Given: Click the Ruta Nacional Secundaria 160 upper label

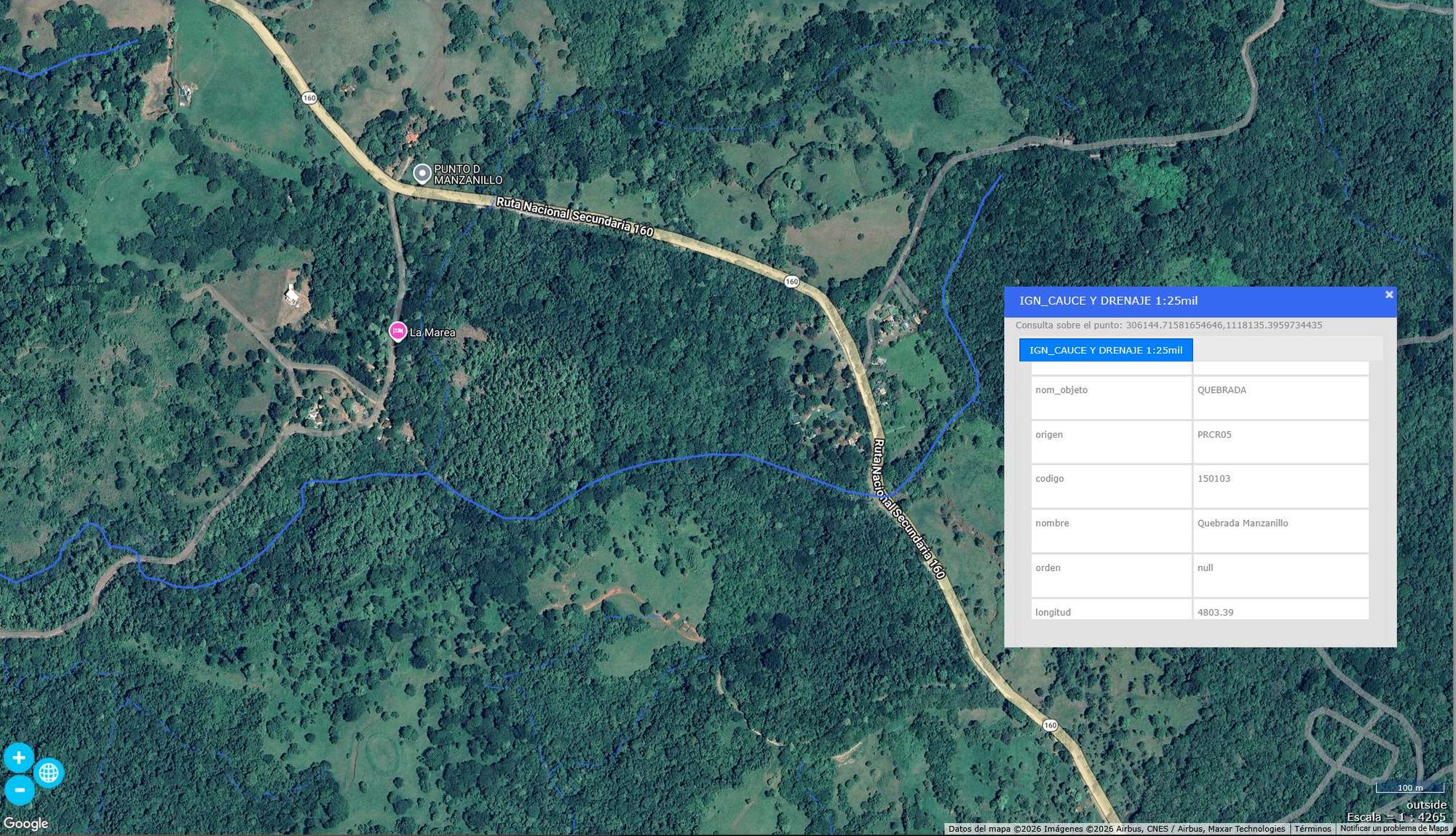Looking at the screenshot, I should point(575,216).
